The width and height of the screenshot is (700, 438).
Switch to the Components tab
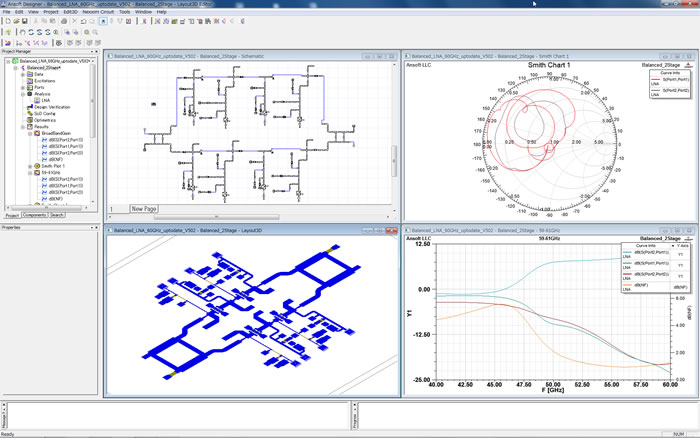(34, 215)
